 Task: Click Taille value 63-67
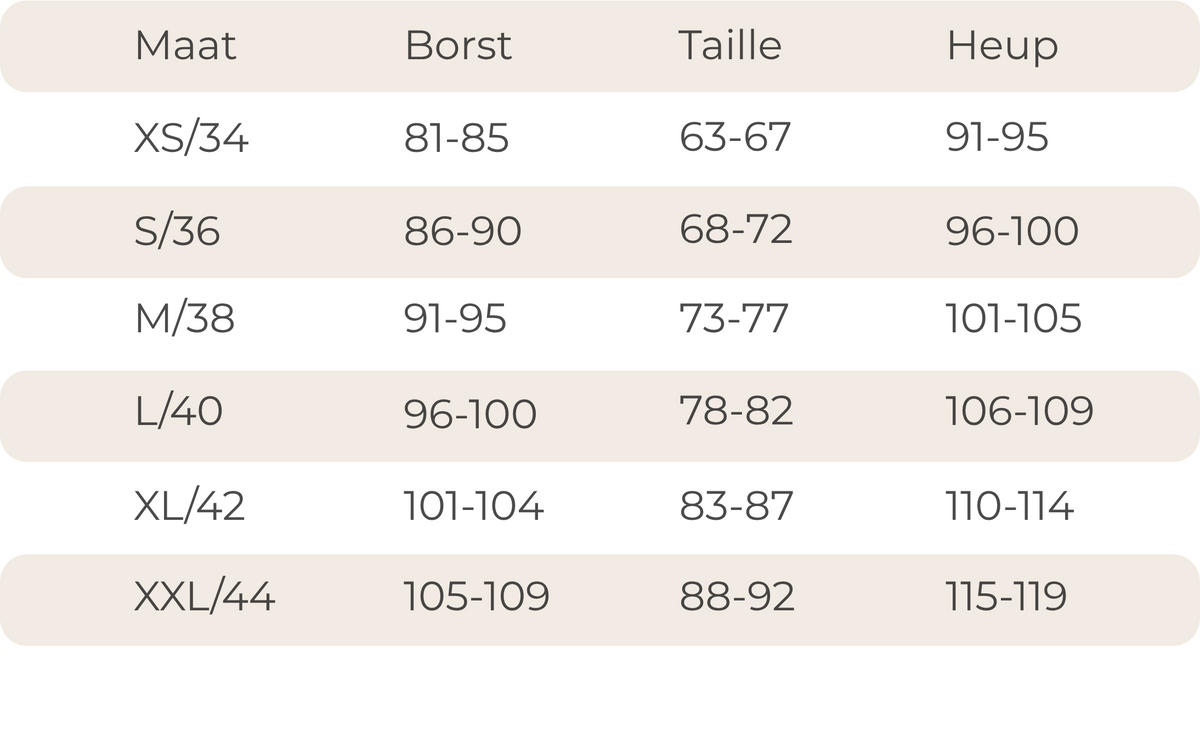pyautogui.click(x=735, y=137)
